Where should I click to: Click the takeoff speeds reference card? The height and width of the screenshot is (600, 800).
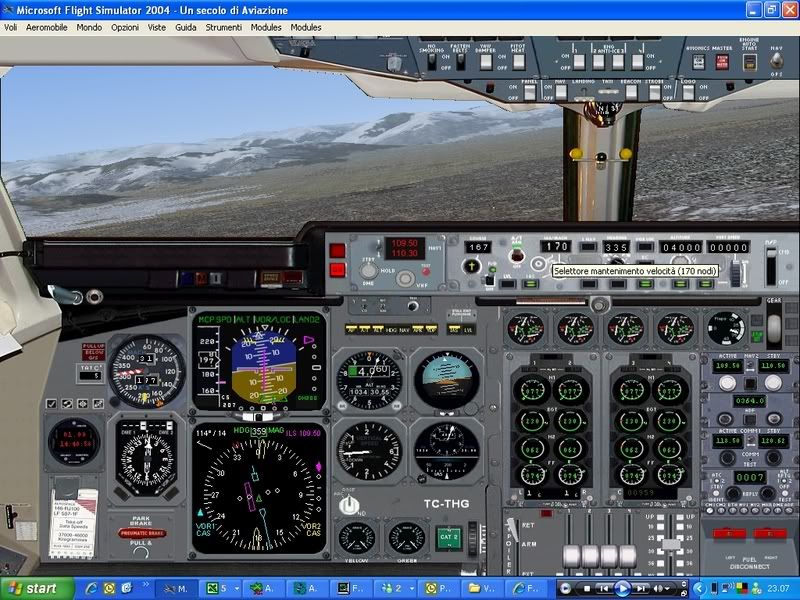coord(74,522)
